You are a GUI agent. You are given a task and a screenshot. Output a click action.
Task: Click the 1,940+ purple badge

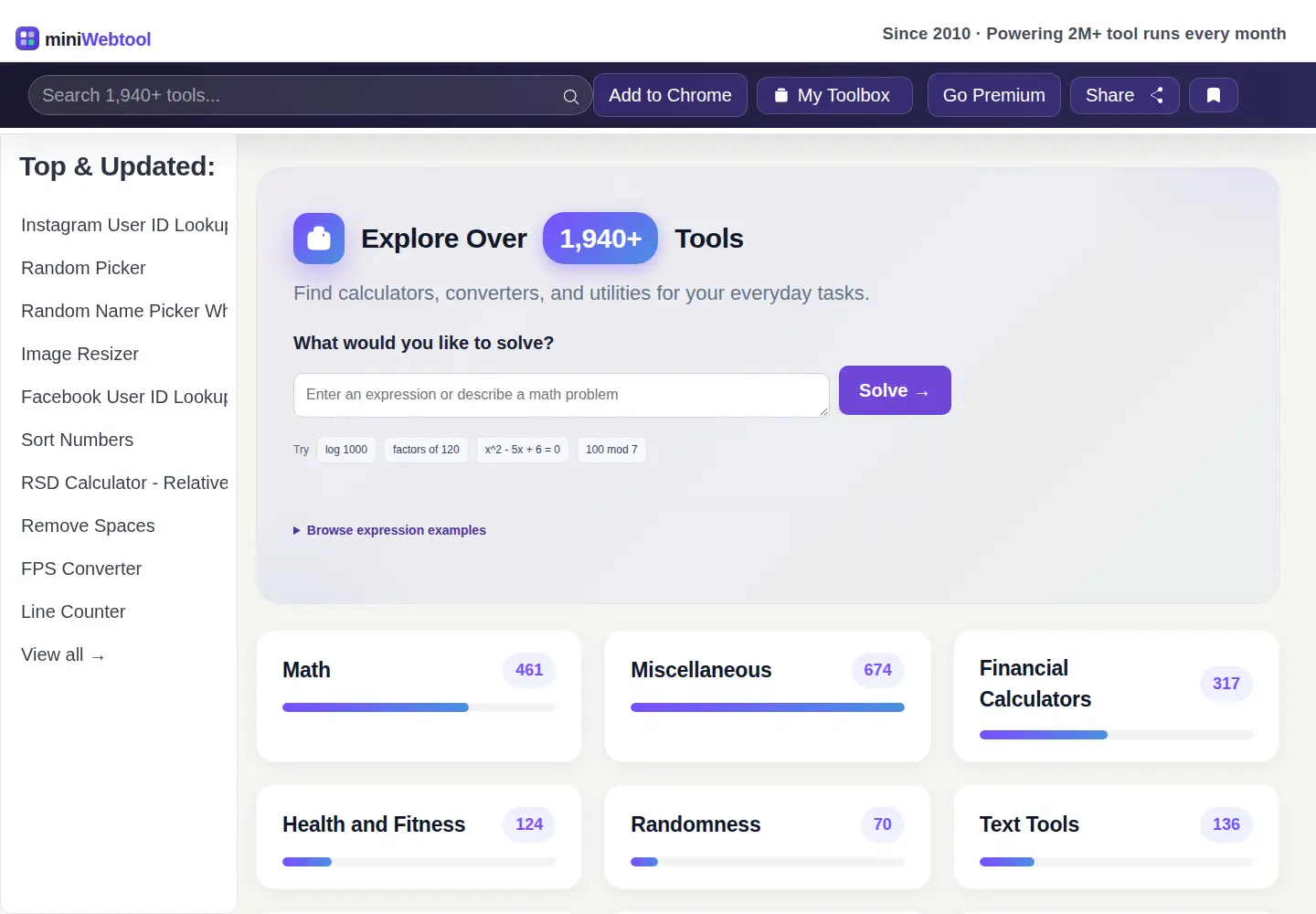[x=600, y=239]
